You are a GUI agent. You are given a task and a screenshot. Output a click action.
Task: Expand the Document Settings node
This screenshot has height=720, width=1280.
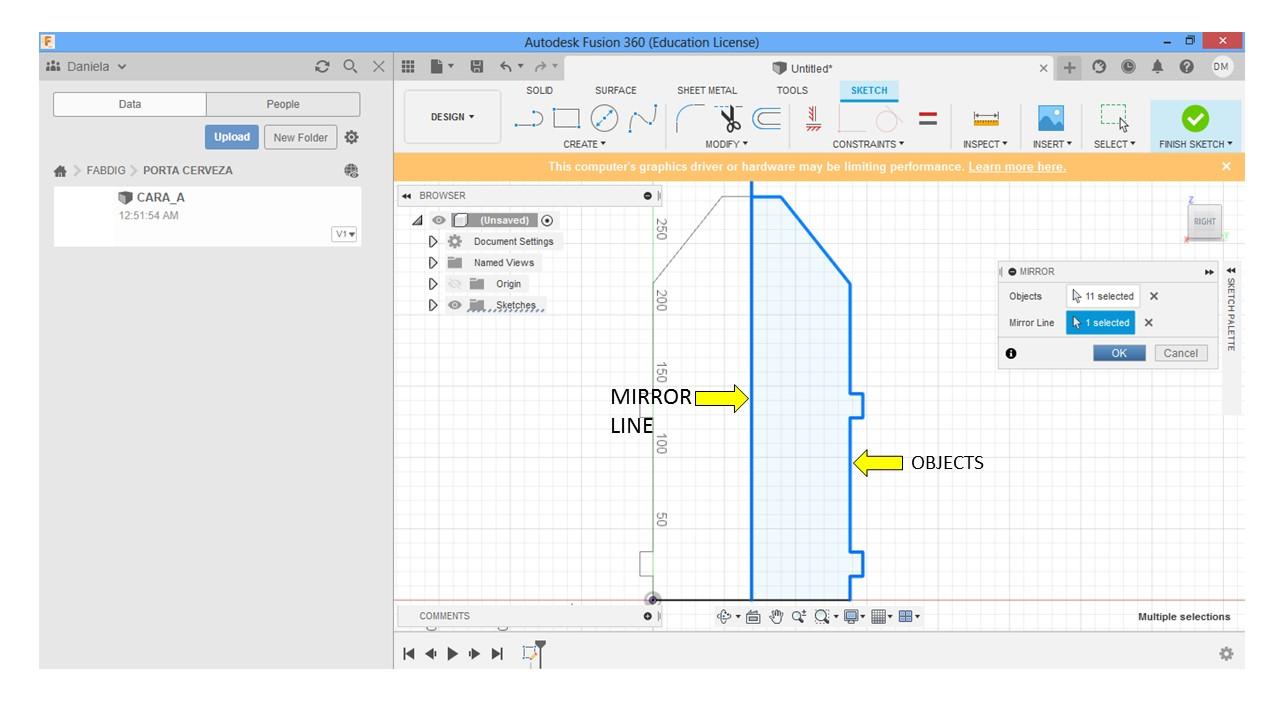(x=433, y=241)
